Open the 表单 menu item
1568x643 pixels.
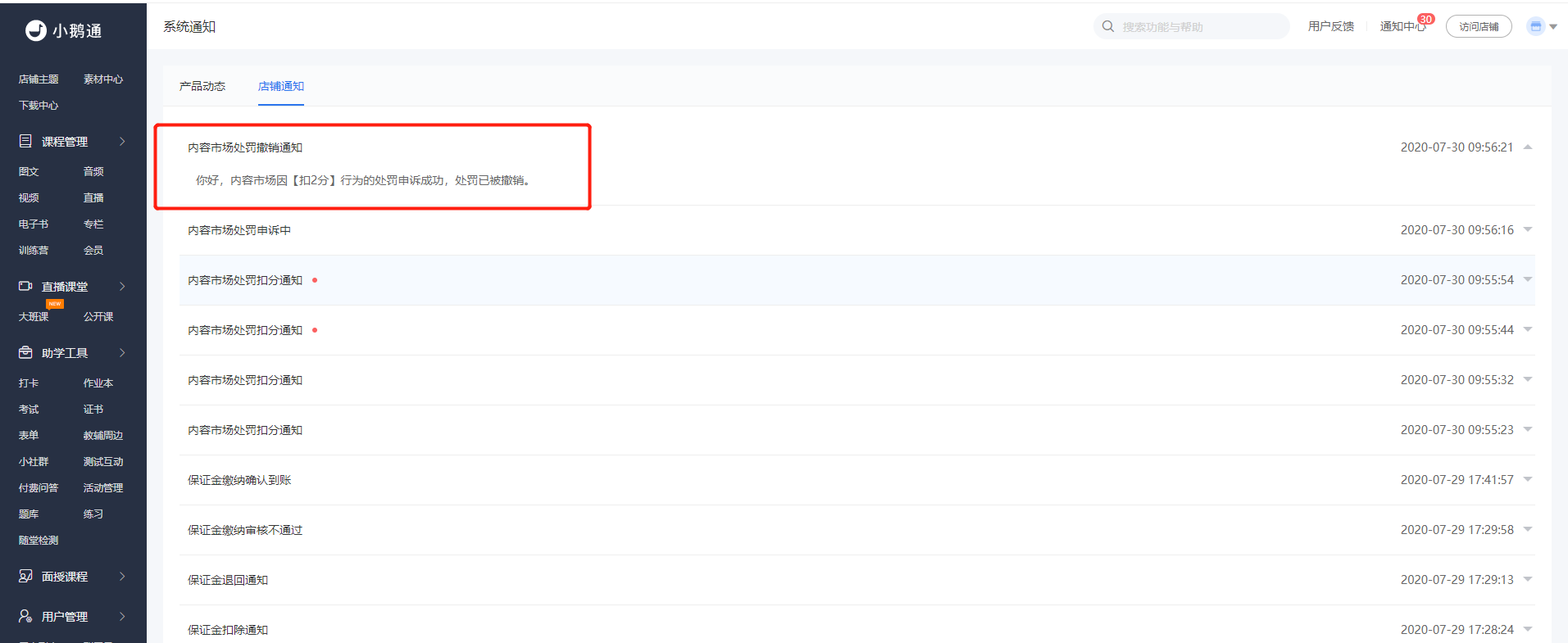(x=29, y=436)
